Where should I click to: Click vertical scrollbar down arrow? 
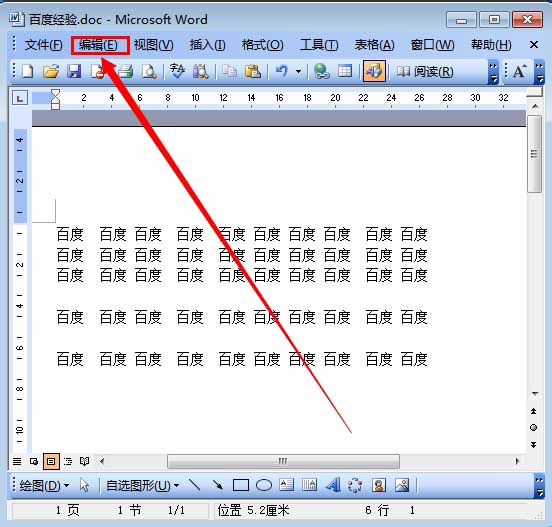click(x=535, y=393)
